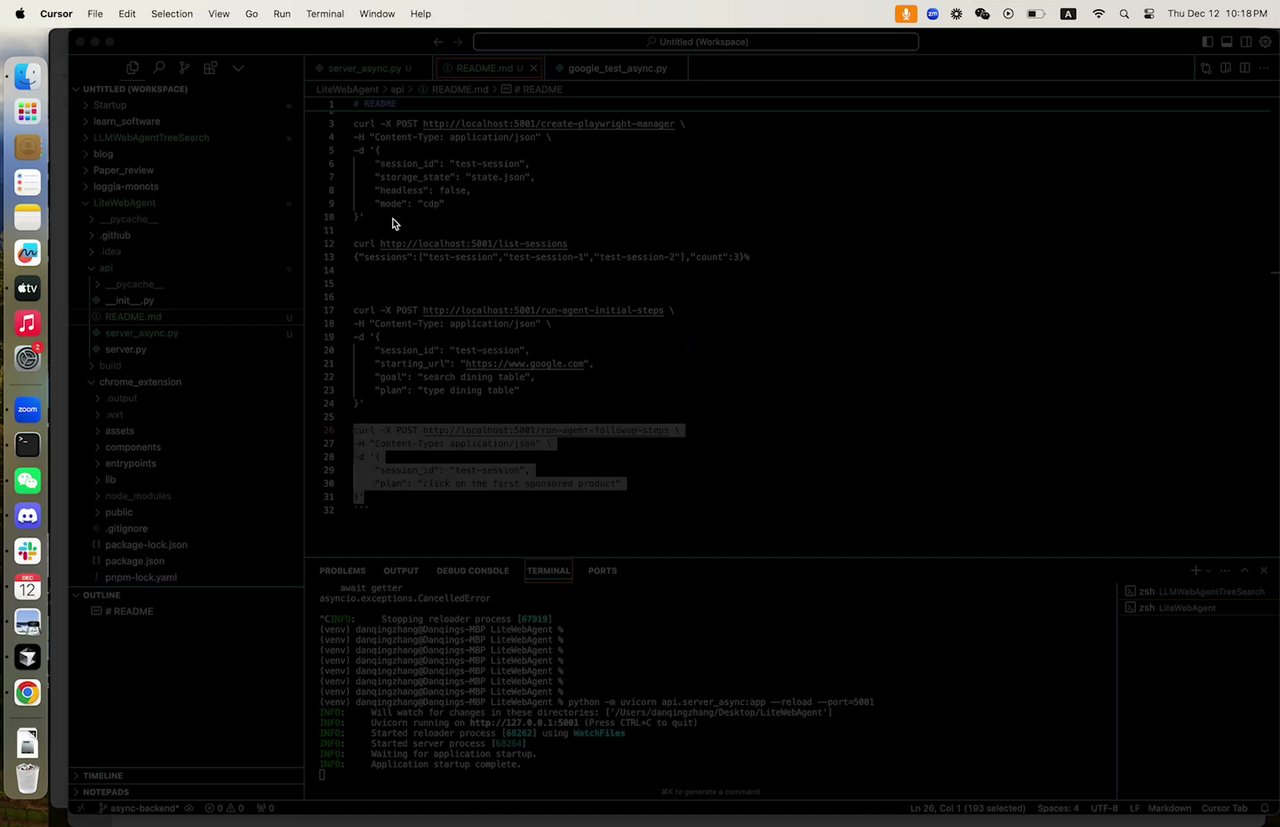Click the Untitled (Workspace) command search bar
1280x827 pixels.
696,42
